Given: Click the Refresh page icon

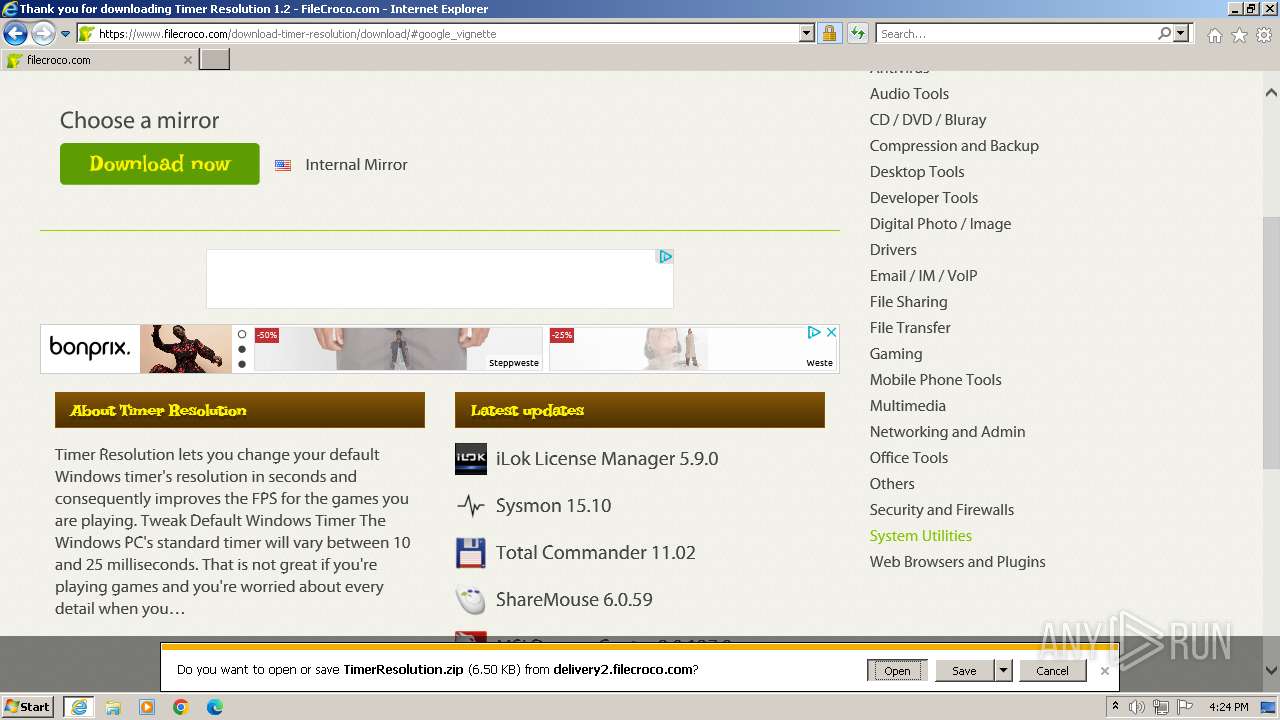Looking at the screenshot, I should [857, 34].
